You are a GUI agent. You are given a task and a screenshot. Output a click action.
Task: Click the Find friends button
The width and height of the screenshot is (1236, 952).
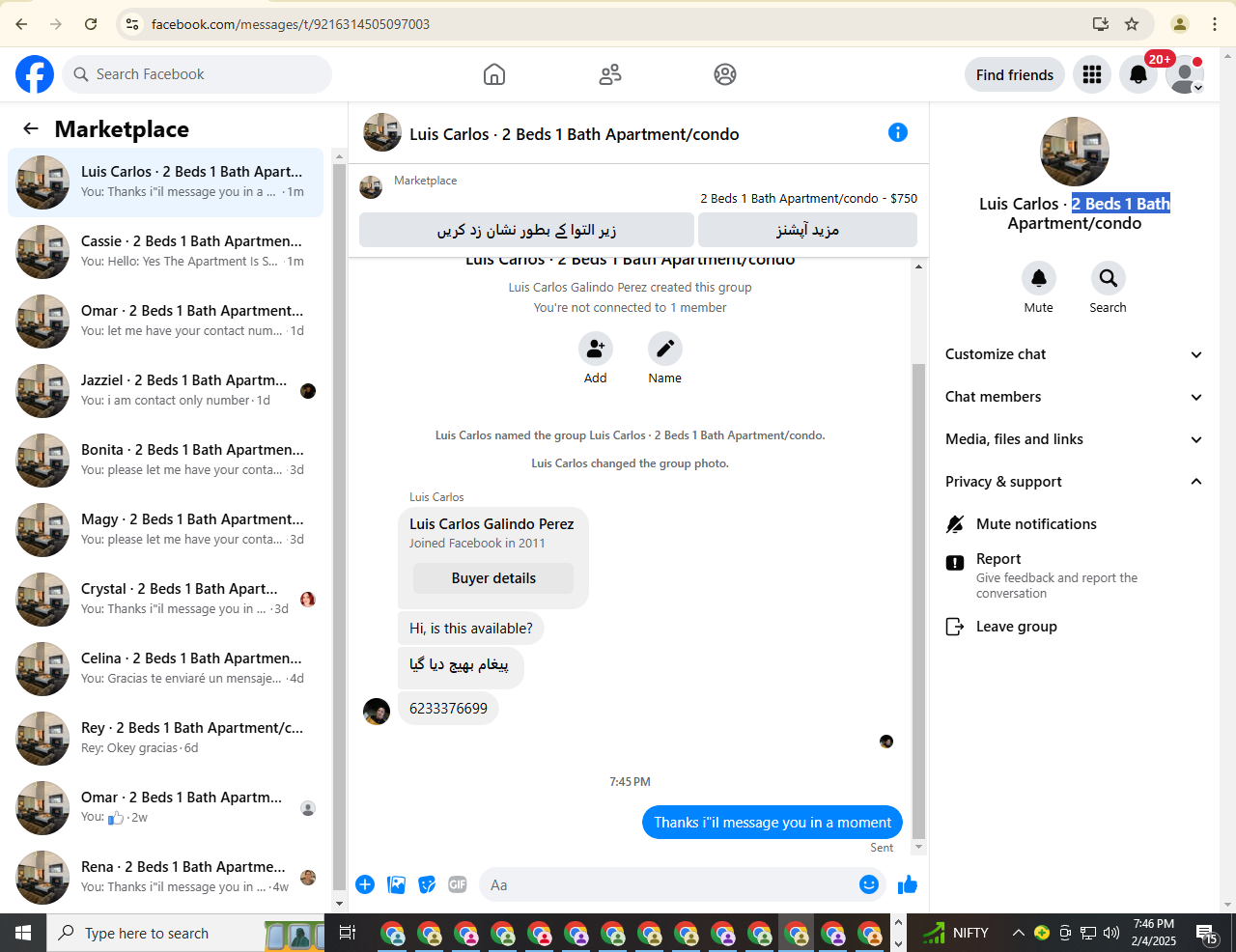[1015, 74]
